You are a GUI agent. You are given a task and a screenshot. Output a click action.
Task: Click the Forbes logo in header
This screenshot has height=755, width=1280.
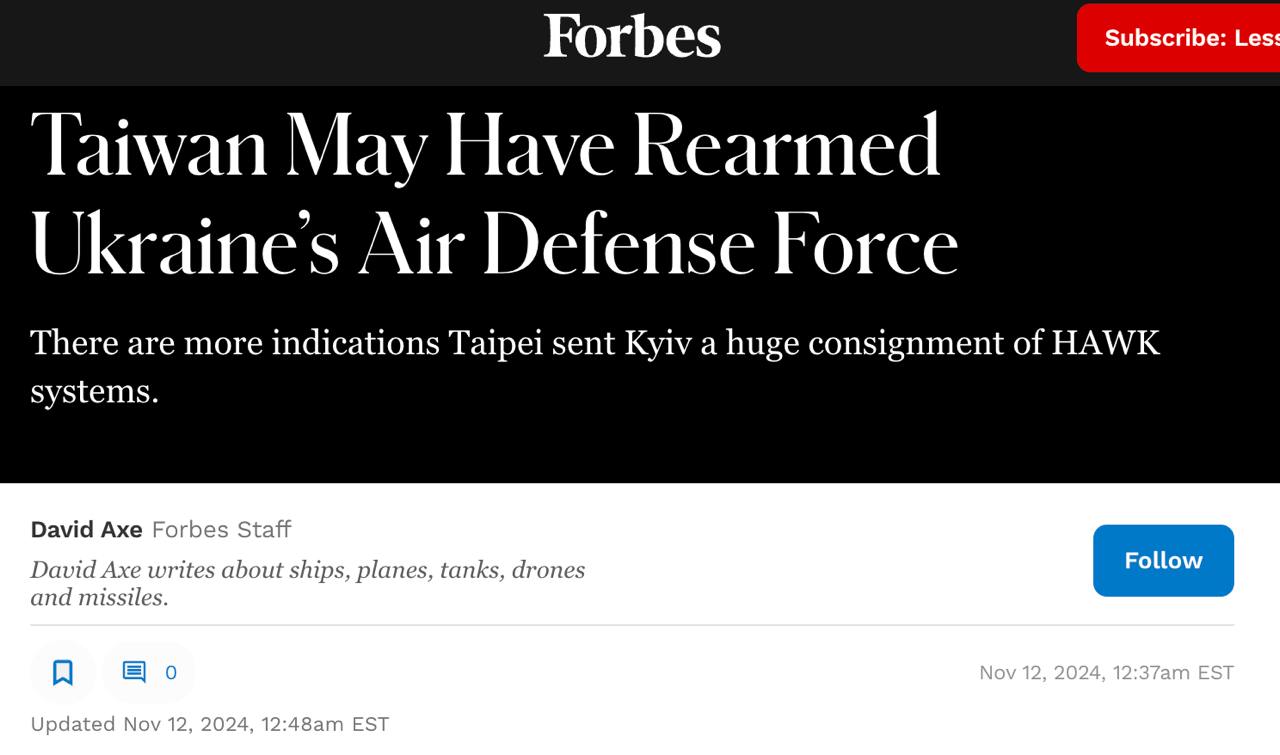coord(632,37)
